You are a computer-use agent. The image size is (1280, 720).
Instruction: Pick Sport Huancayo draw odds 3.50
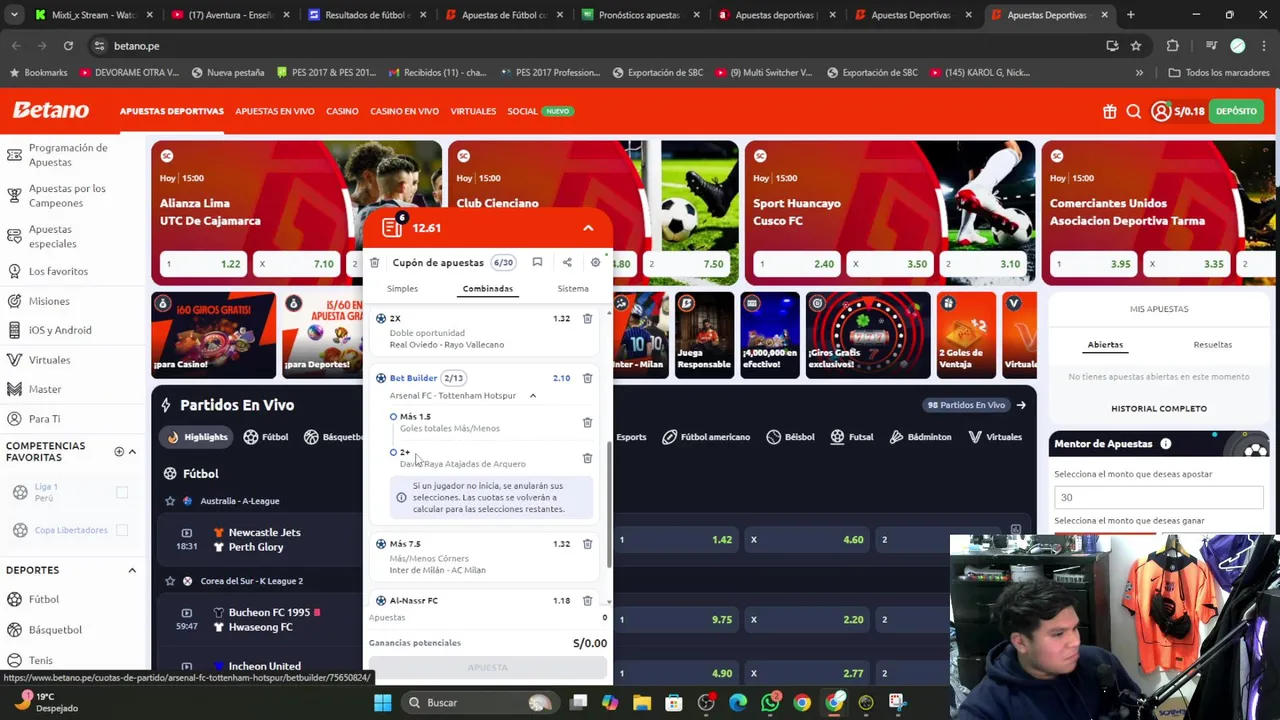click(x=890, y=264)
